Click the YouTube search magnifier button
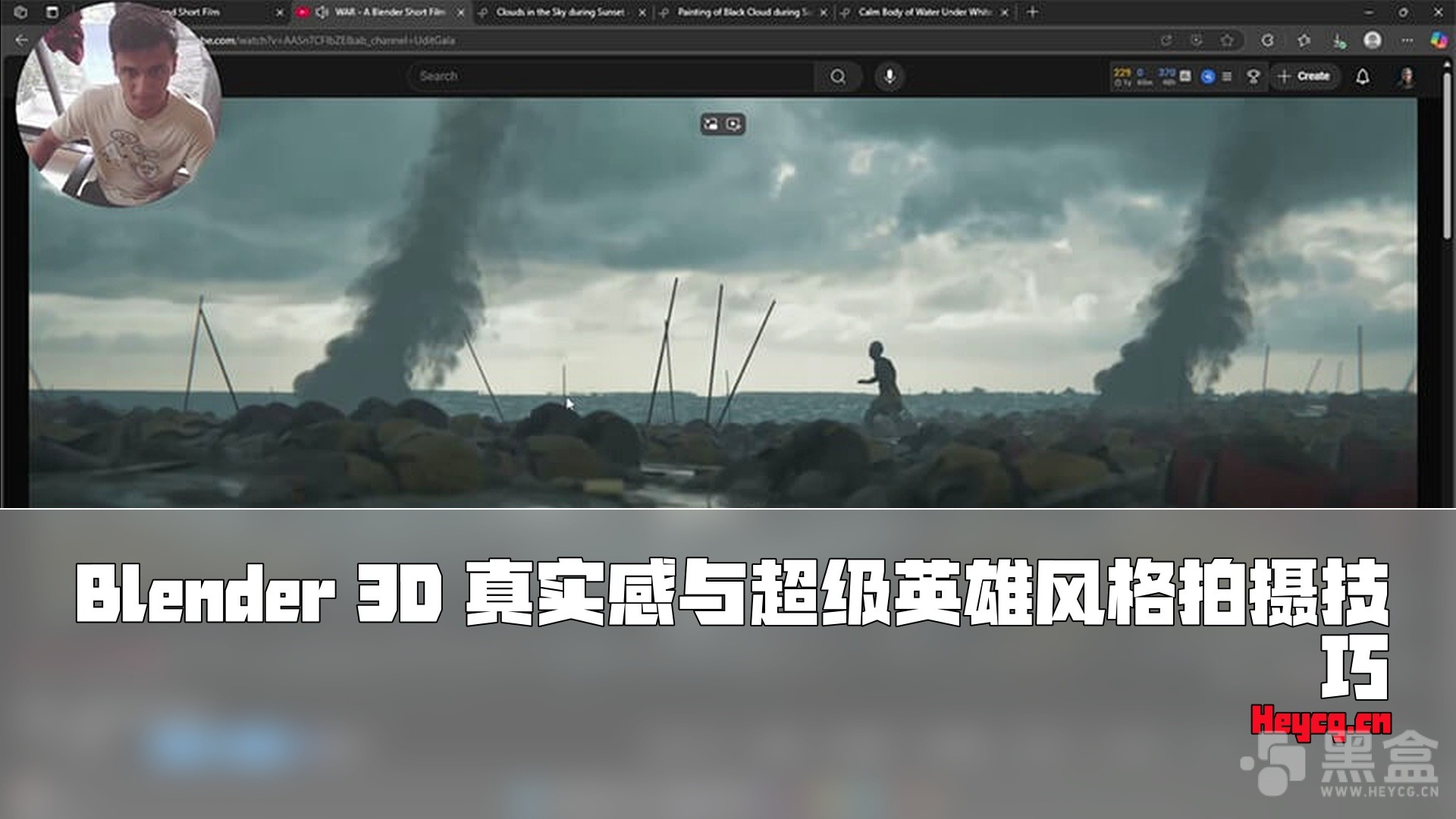The height and width of the screenshot is (819, 1456). pyautogui.click(x=838, y=76)
